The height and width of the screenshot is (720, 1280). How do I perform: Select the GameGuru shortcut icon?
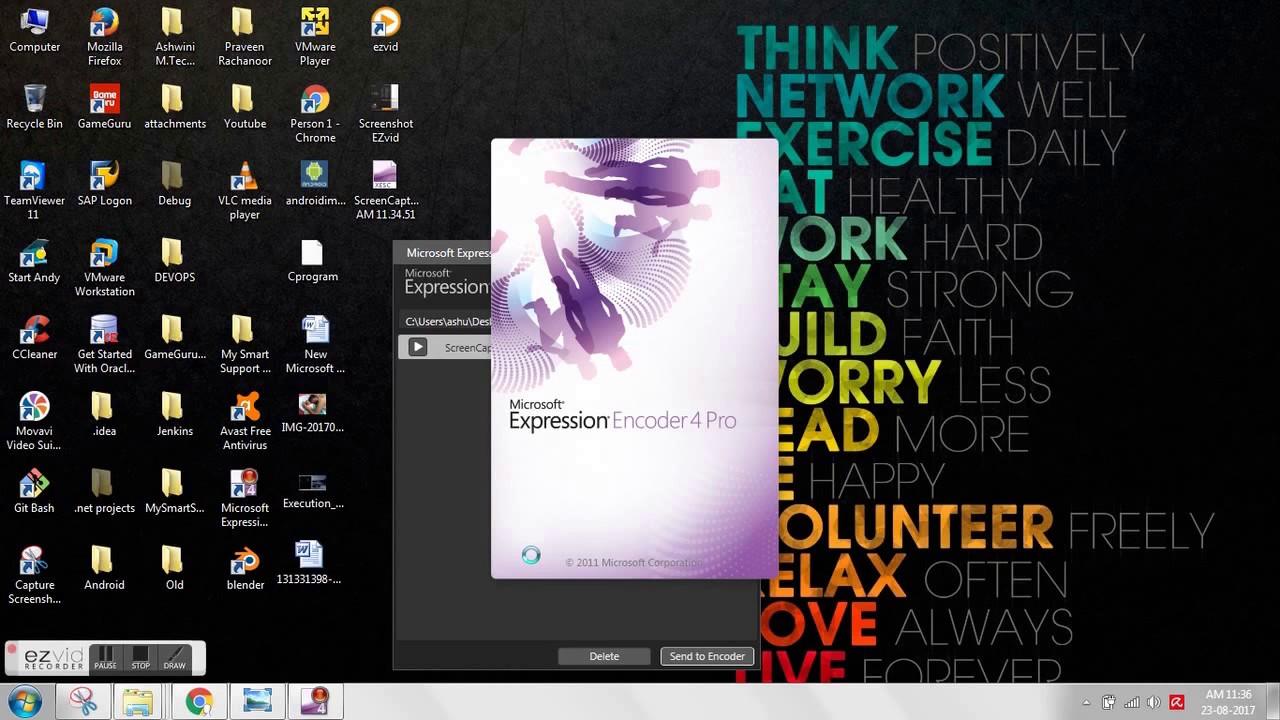tap(104, 107)
